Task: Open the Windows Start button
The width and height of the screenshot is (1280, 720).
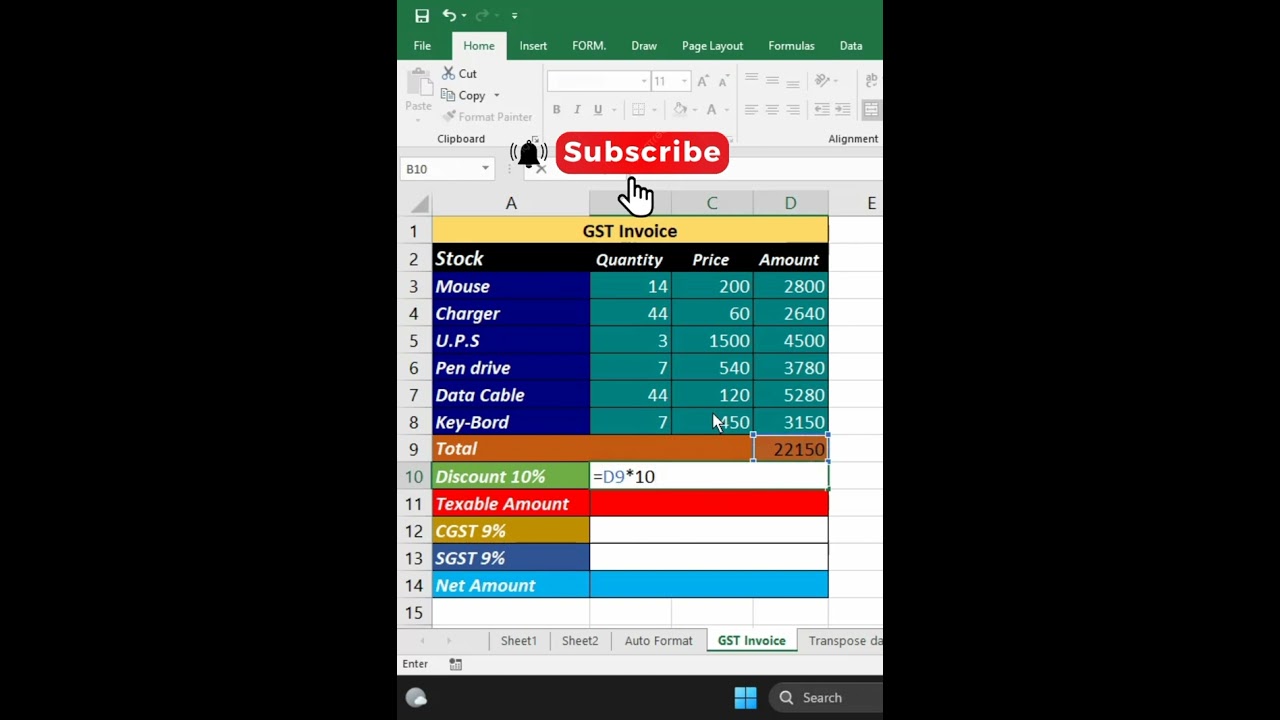Action: (745, 698)
